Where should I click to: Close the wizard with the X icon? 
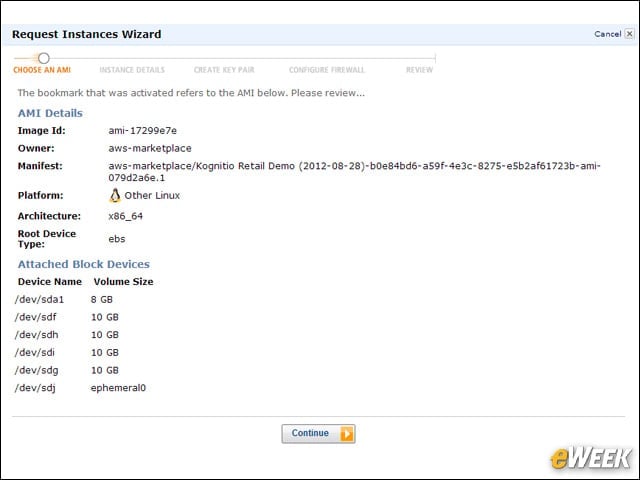(x=629, y=34)
